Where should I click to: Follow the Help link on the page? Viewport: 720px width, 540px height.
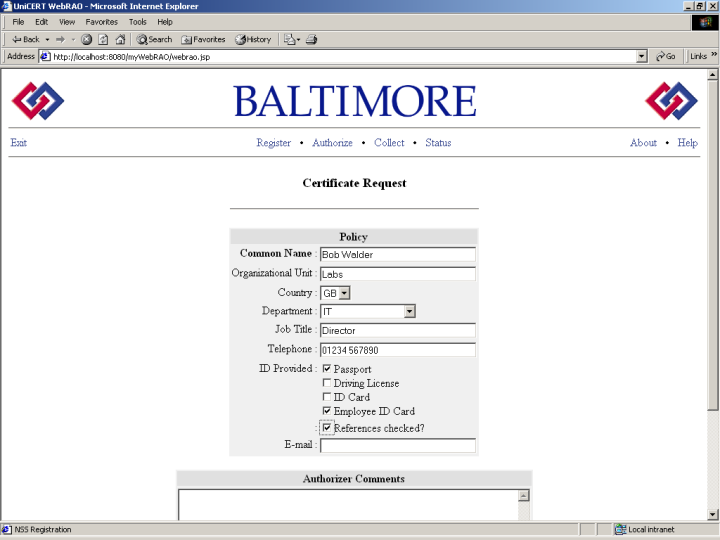pyautogui.click(x=687, y=143)
